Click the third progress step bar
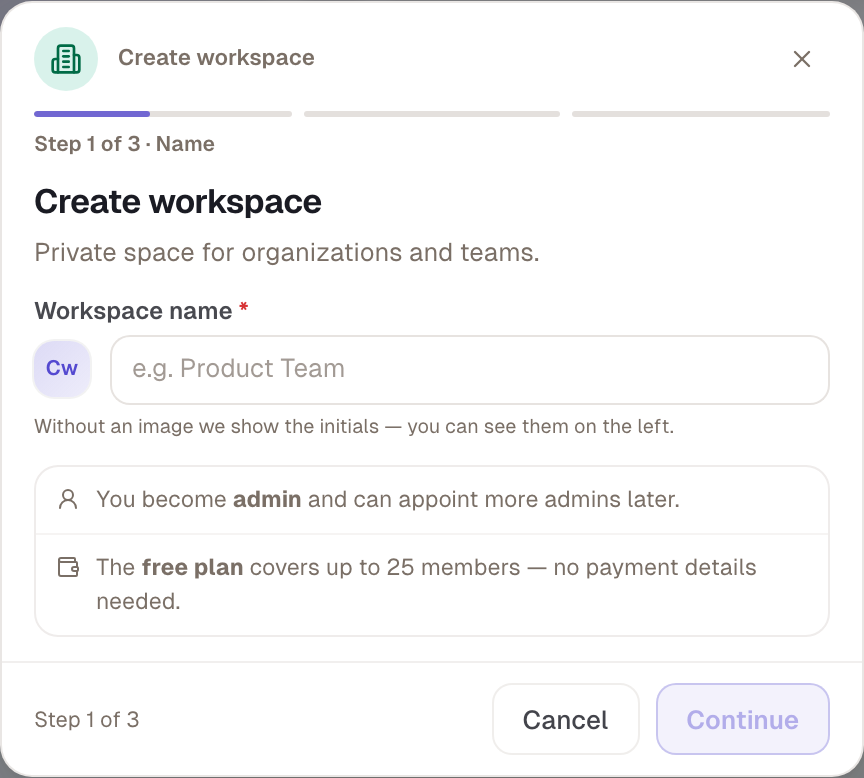The image size is (864, 778). click(x=701, y=114)
